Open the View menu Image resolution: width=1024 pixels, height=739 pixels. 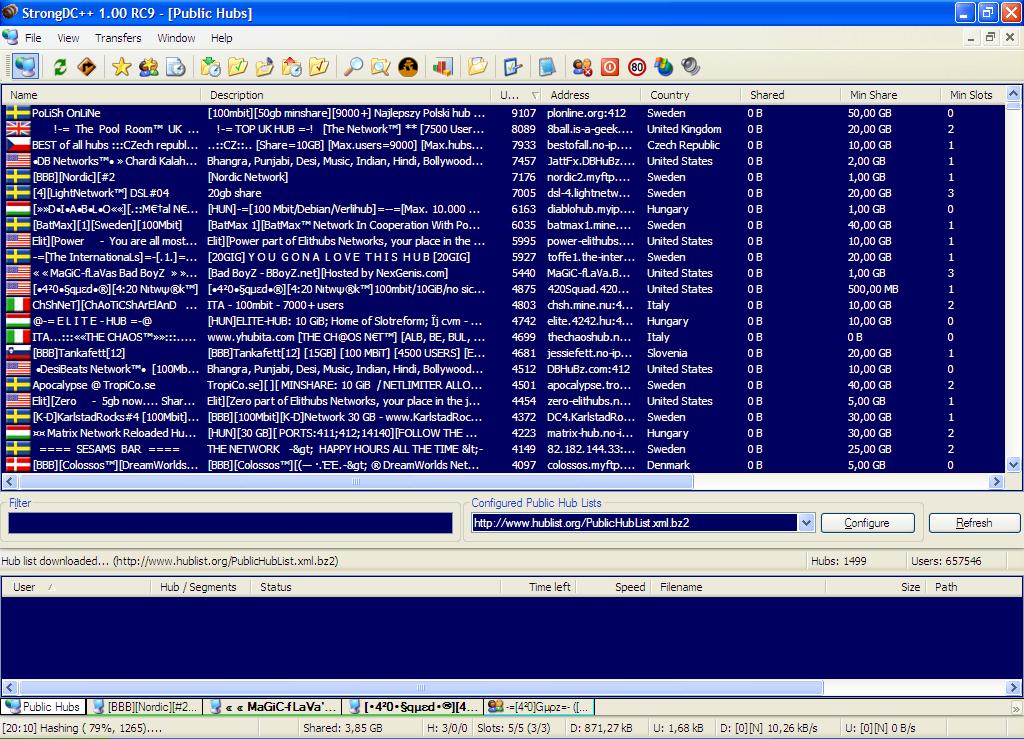[68, 38]
